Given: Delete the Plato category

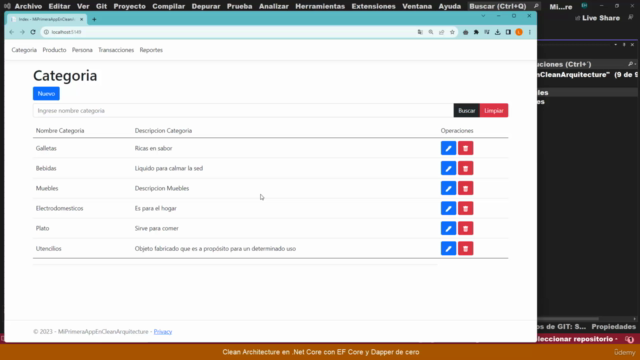Looking at the screenshot, I should pyautogui.click(x=465, y=228).
